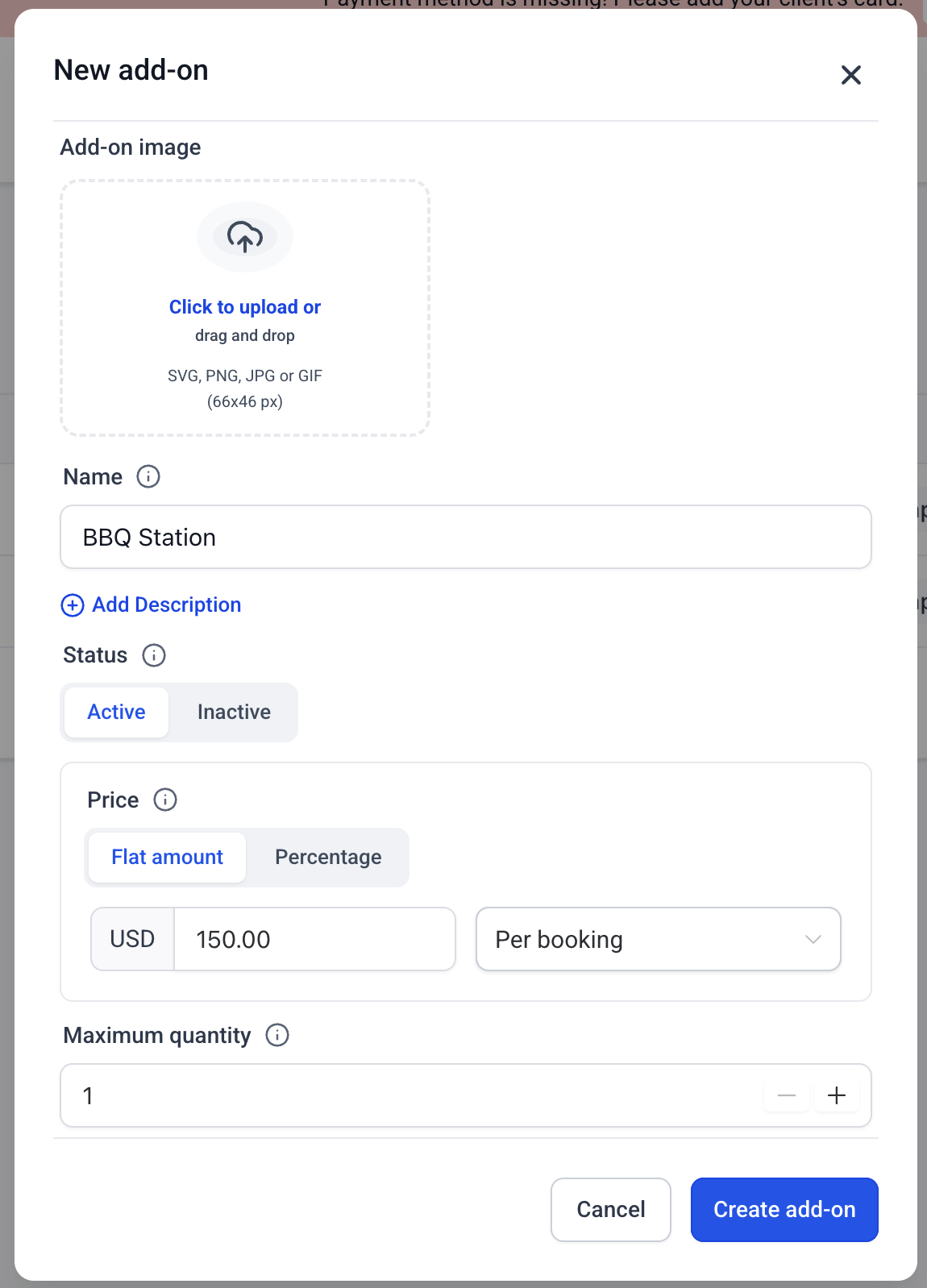The image size is (927, 1288).
Task: Open info tooltip next to Price
Action: [x=165, y=800]
